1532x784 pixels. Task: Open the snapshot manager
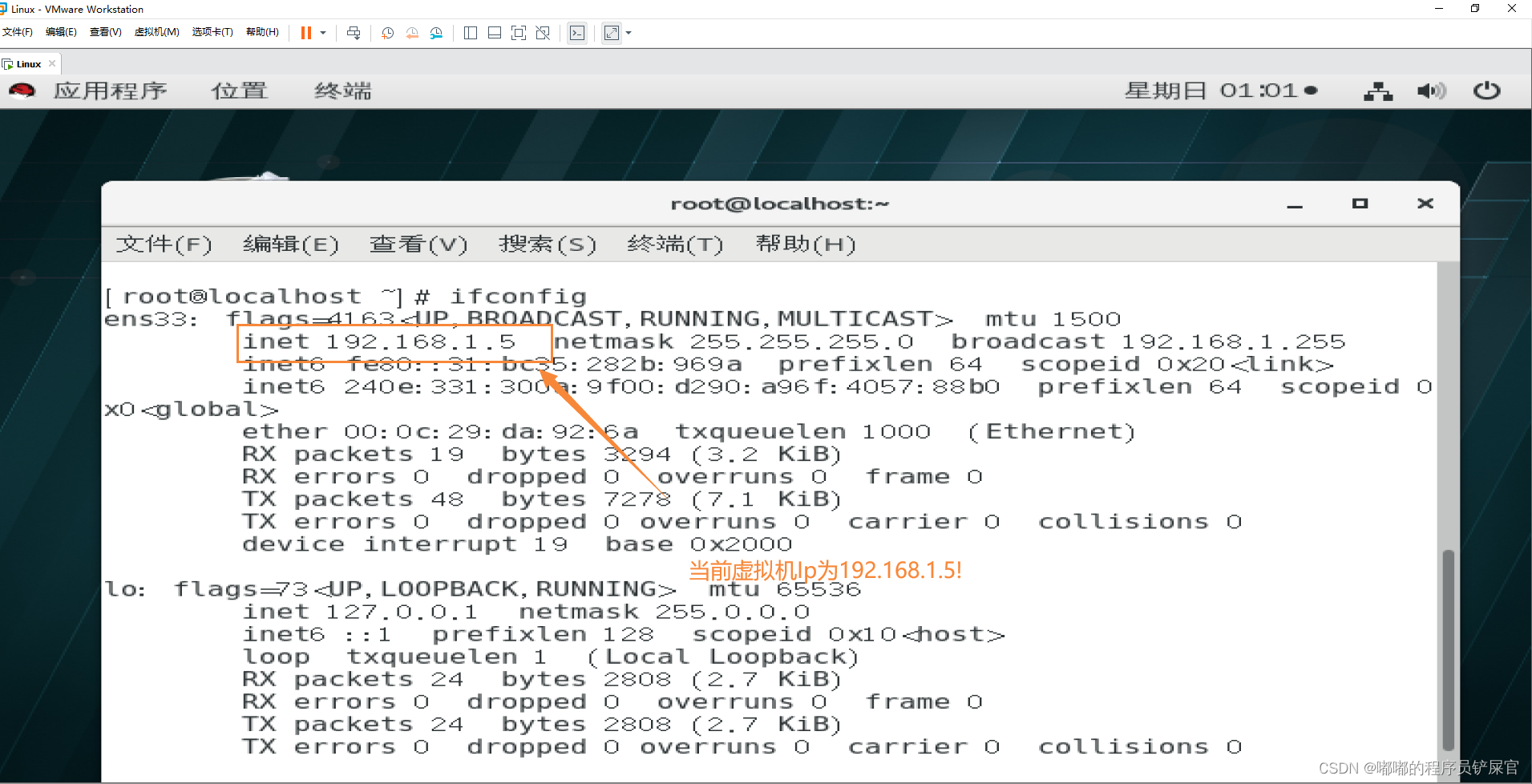click(436, 33)
